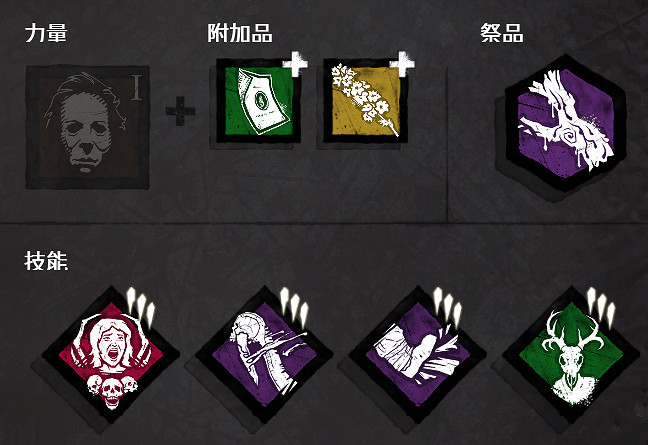Select the green deer skull perk
The height and width of the screenshot is (445, 648).
[571, 355]
